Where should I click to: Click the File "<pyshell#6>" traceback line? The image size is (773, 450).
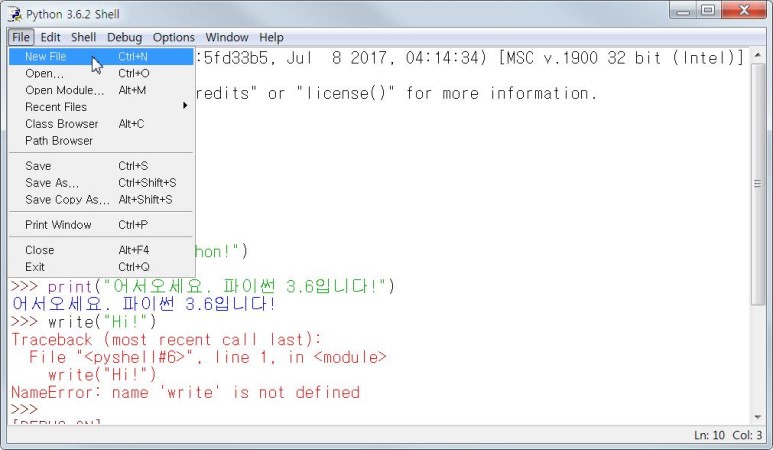208,357
